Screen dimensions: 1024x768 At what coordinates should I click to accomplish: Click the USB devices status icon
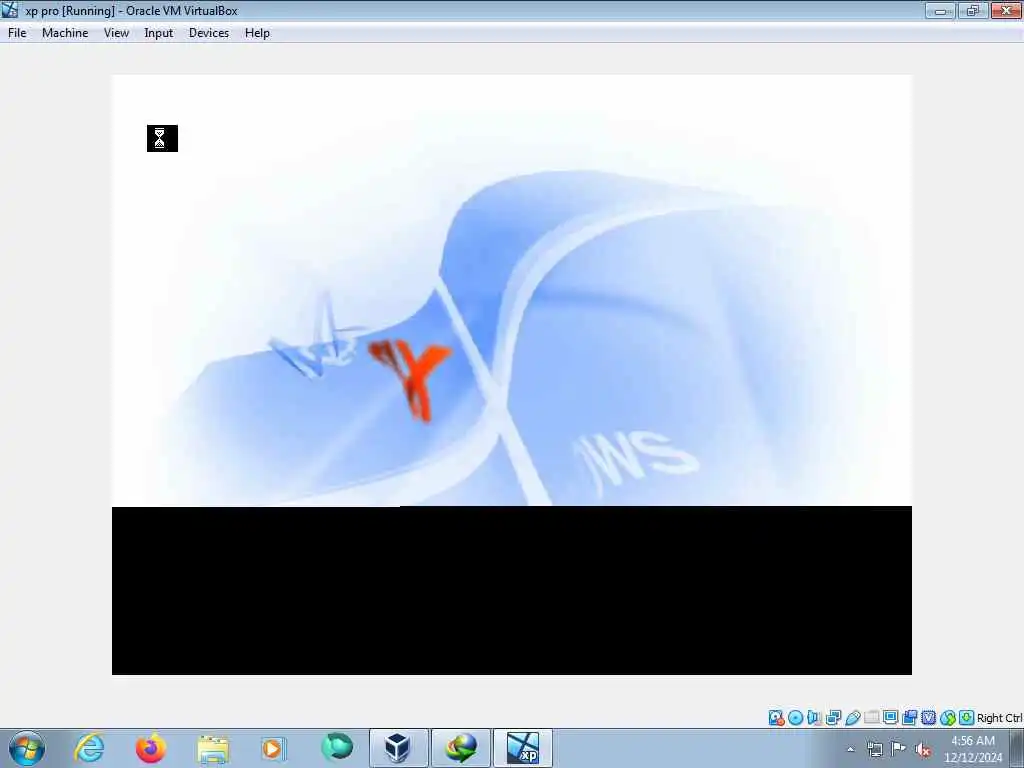tap(852, 718)
